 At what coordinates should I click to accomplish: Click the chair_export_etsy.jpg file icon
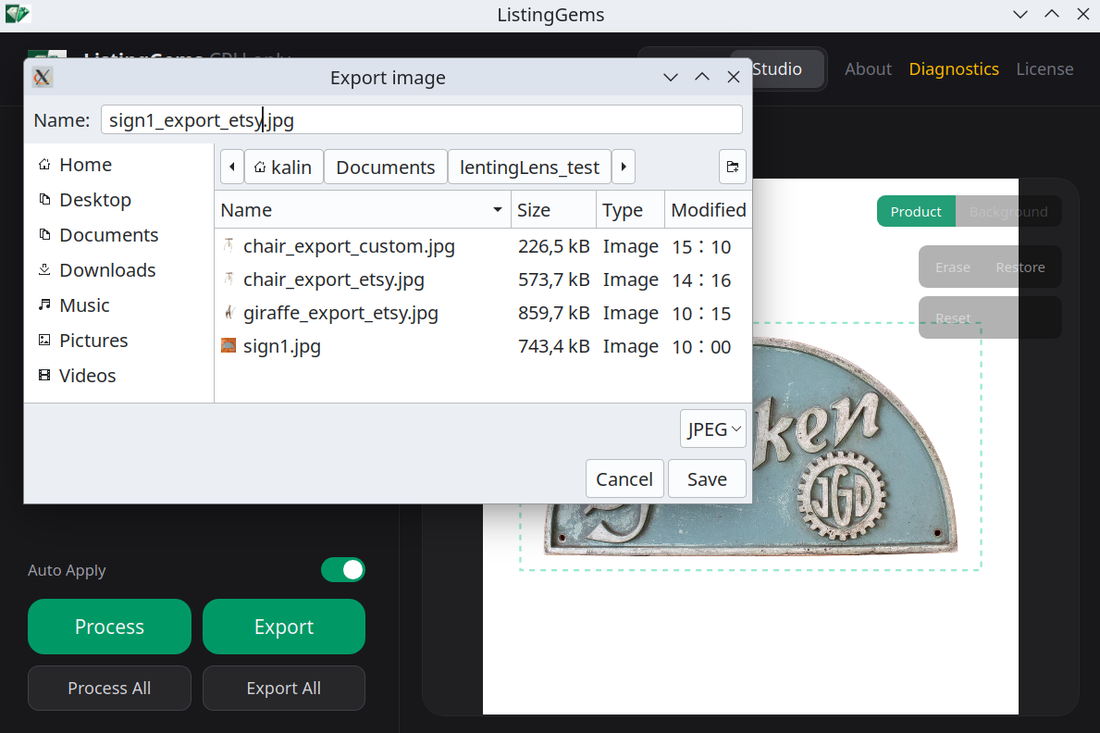(x=229, y=279)
